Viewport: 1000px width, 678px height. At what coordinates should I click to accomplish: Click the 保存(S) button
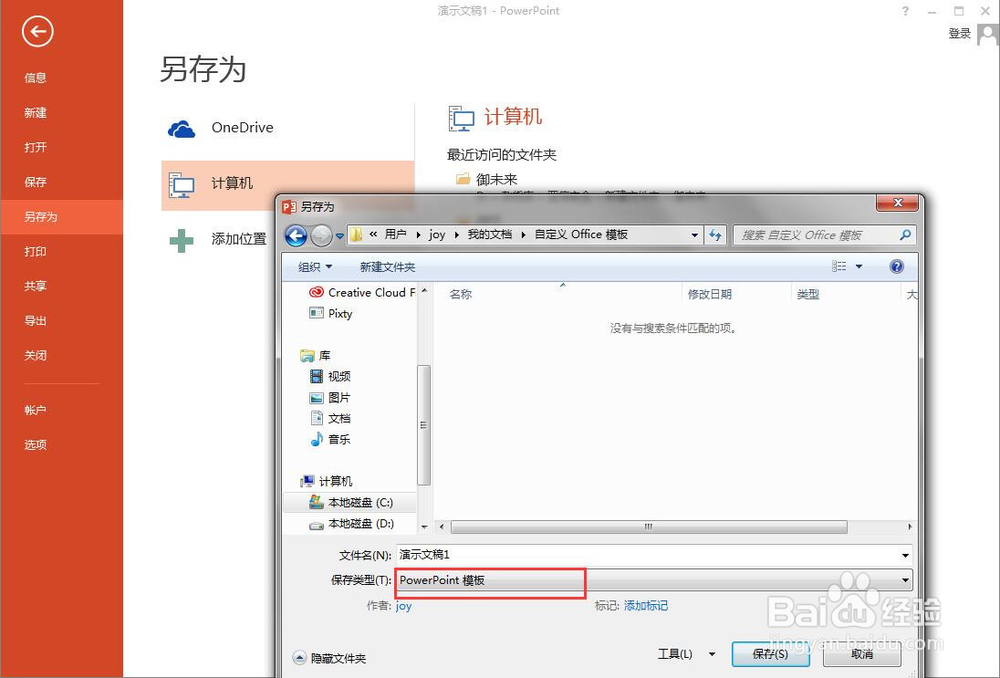click(770, 654)
